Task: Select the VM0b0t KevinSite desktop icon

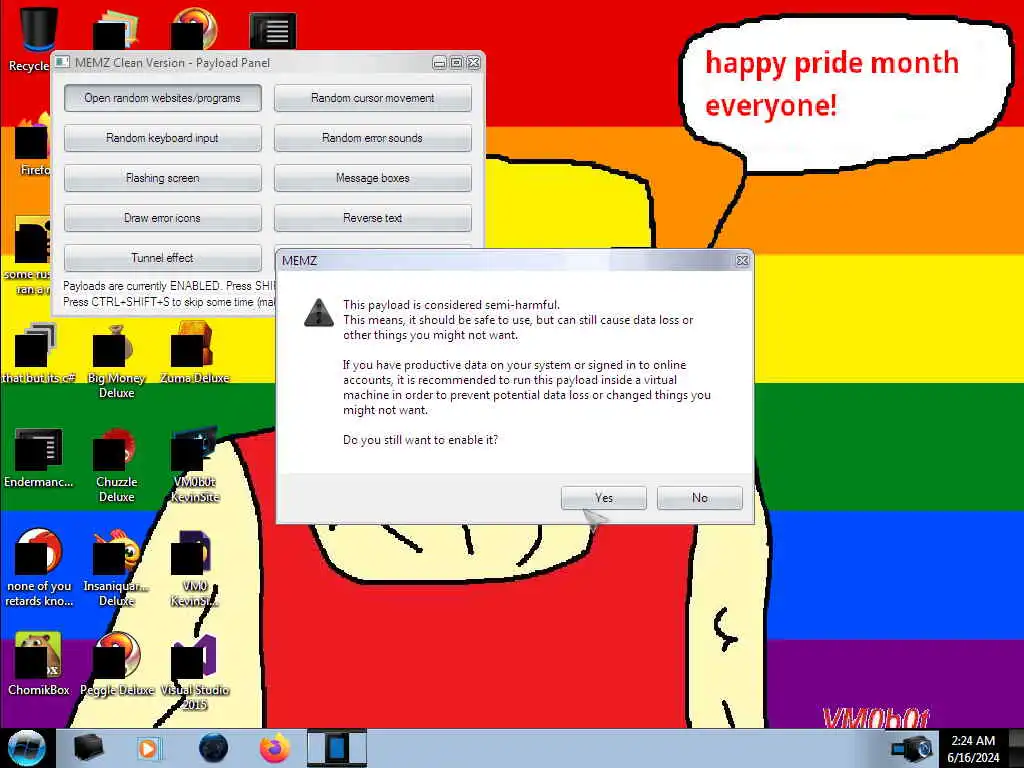Action: 195,465
